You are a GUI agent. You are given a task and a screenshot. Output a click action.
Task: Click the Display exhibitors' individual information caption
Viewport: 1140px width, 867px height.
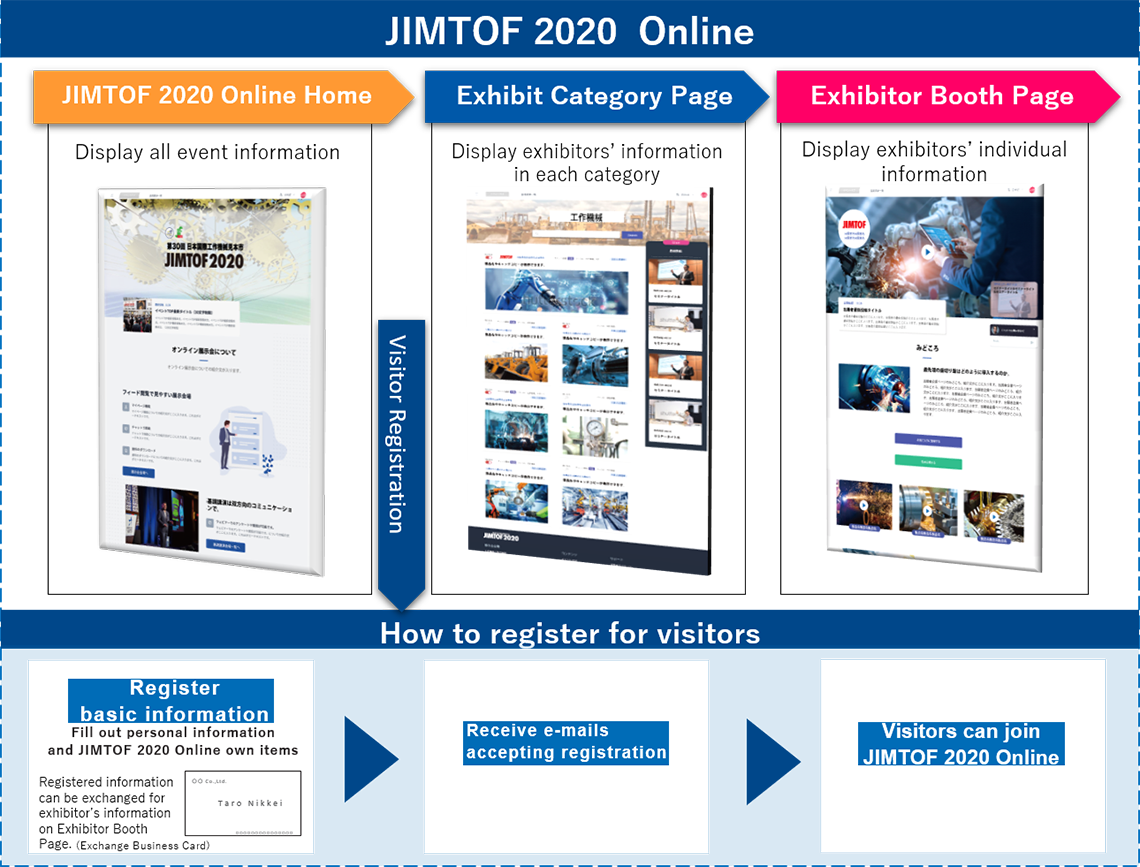[934, 161]
